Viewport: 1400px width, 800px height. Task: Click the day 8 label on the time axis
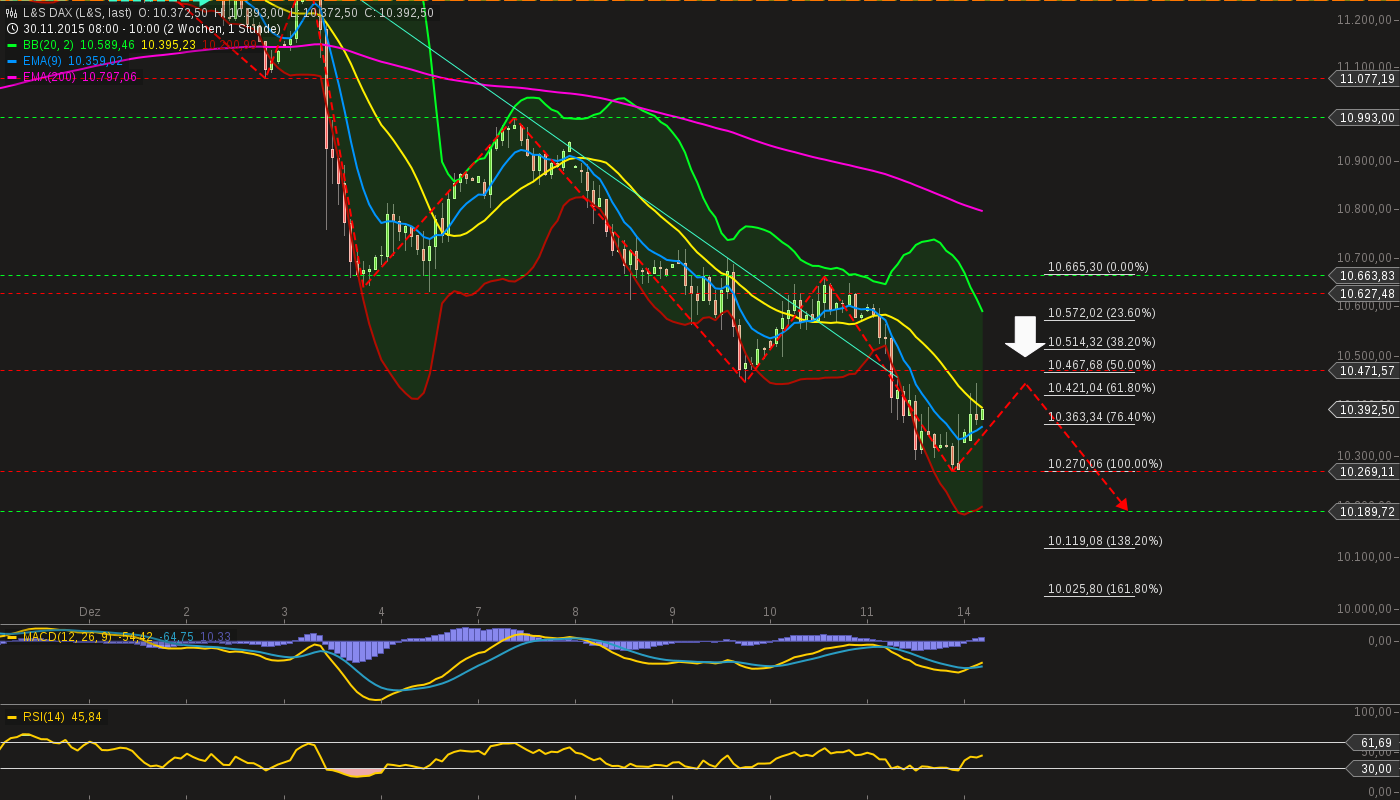tap(575, 611)
